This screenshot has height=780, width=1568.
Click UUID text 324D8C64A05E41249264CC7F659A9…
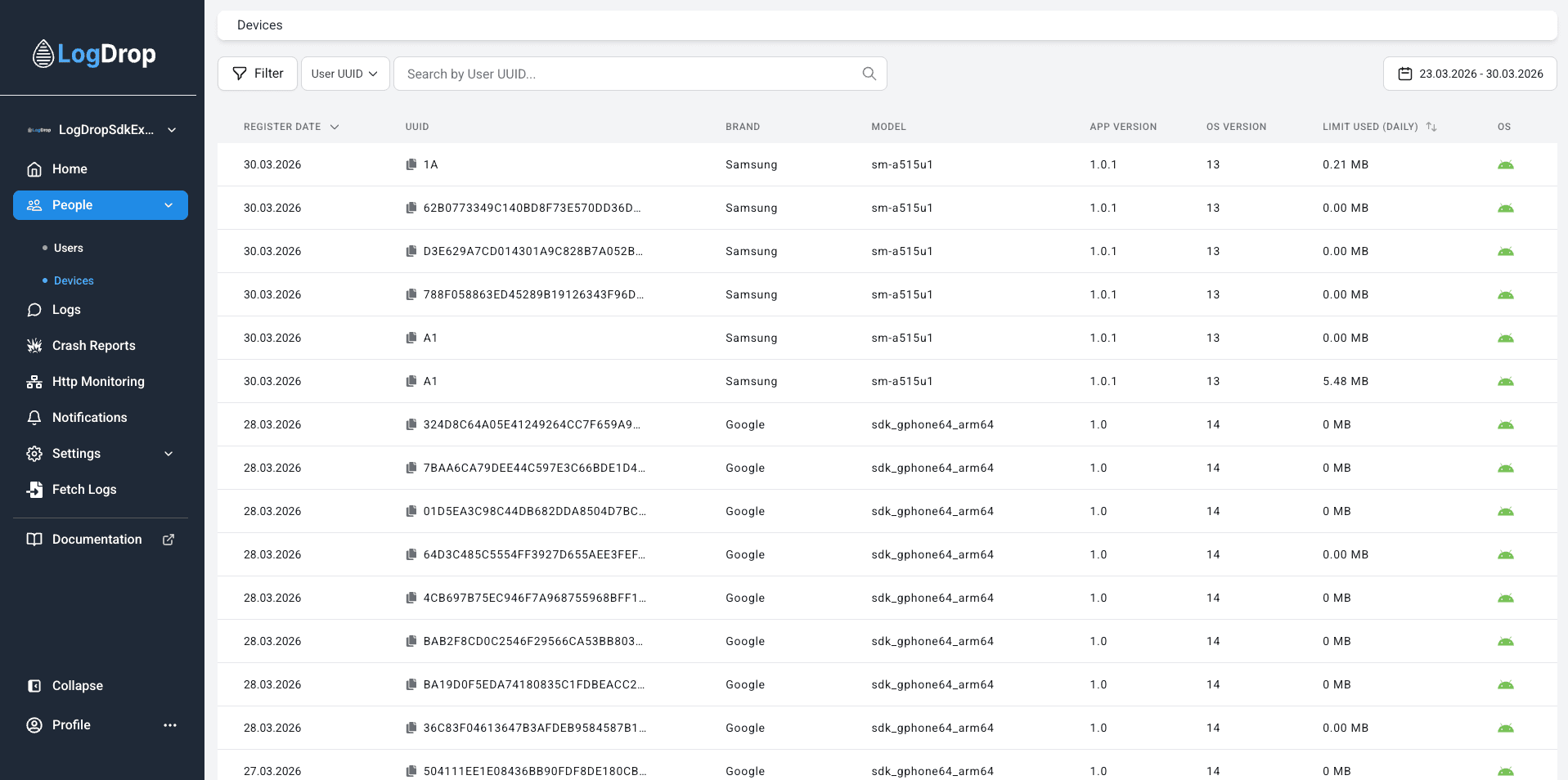click(532, 424)
